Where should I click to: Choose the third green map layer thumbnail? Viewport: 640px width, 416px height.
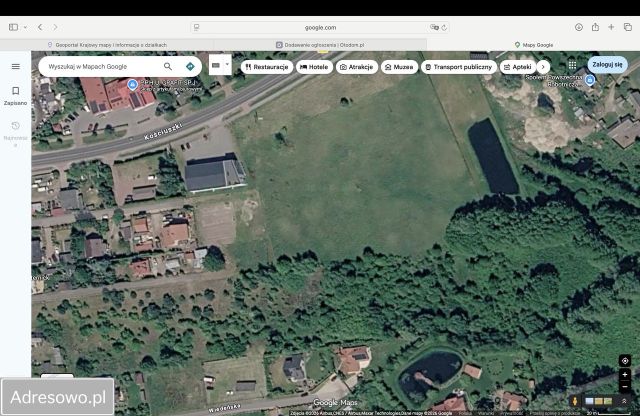click(608, 401)
